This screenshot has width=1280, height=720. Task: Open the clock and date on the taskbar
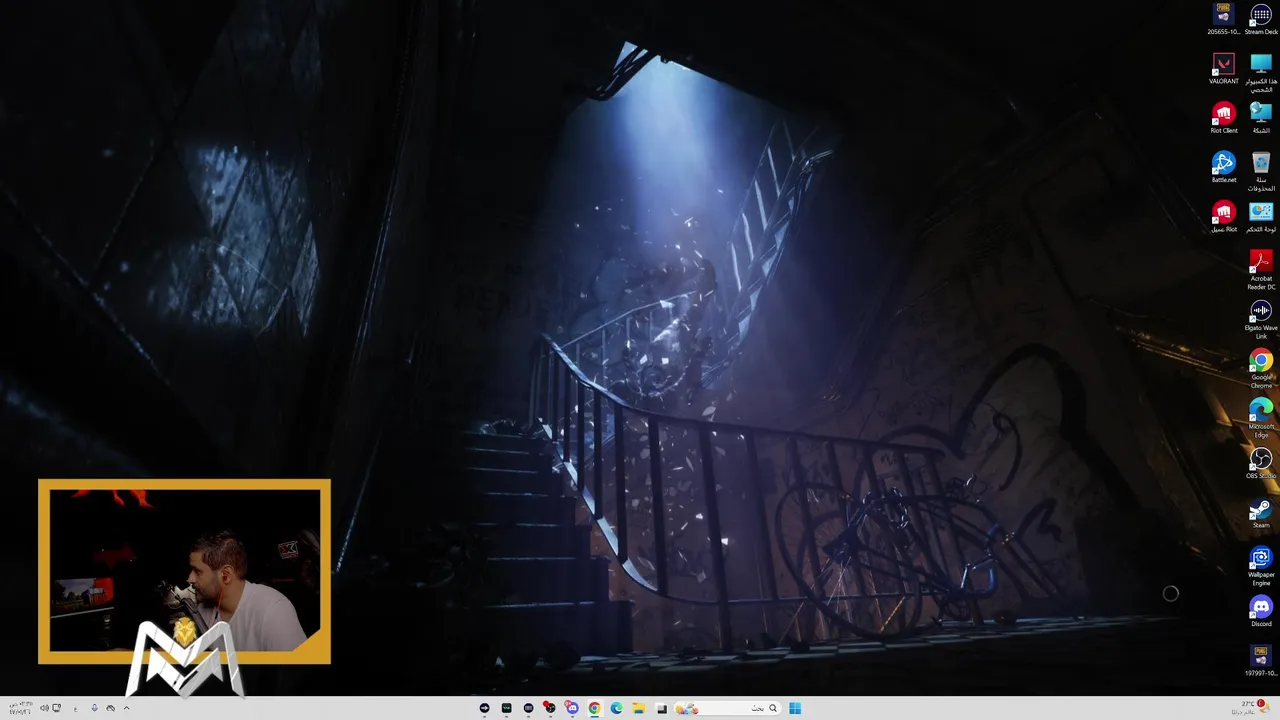[x=21, y=708]
